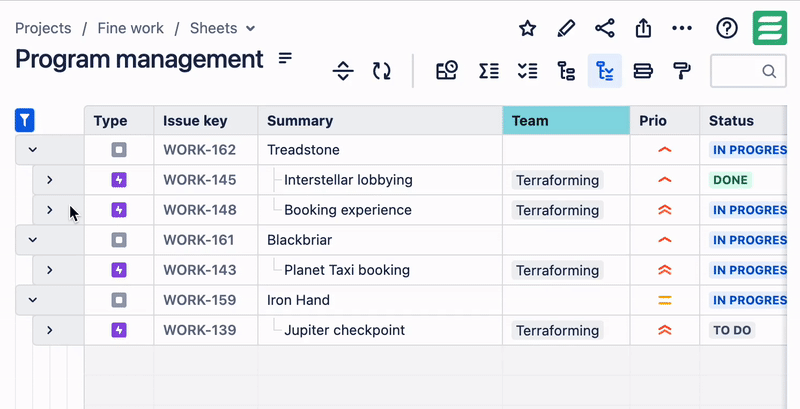The width and height of the screenshot is (800, 409).
Task: Click the epic icon for WORK-139
Action: 119,330
